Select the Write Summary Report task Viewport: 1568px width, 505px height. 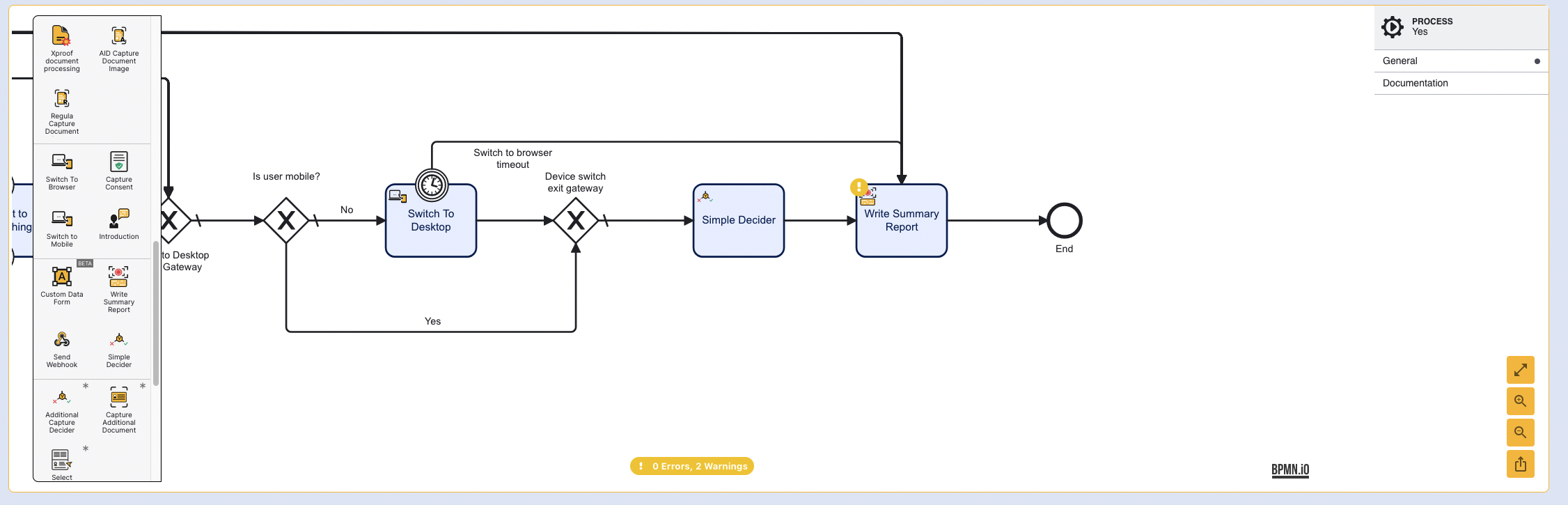click(902, 220)
